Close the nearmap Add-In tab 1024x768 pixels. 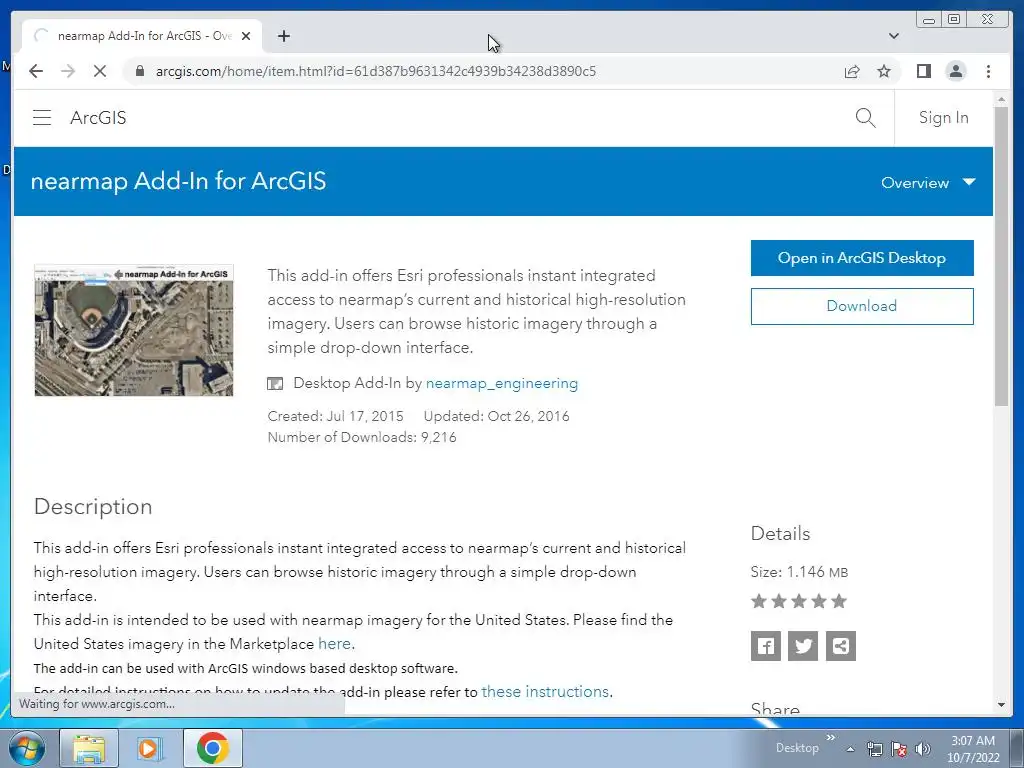[246, 36]
